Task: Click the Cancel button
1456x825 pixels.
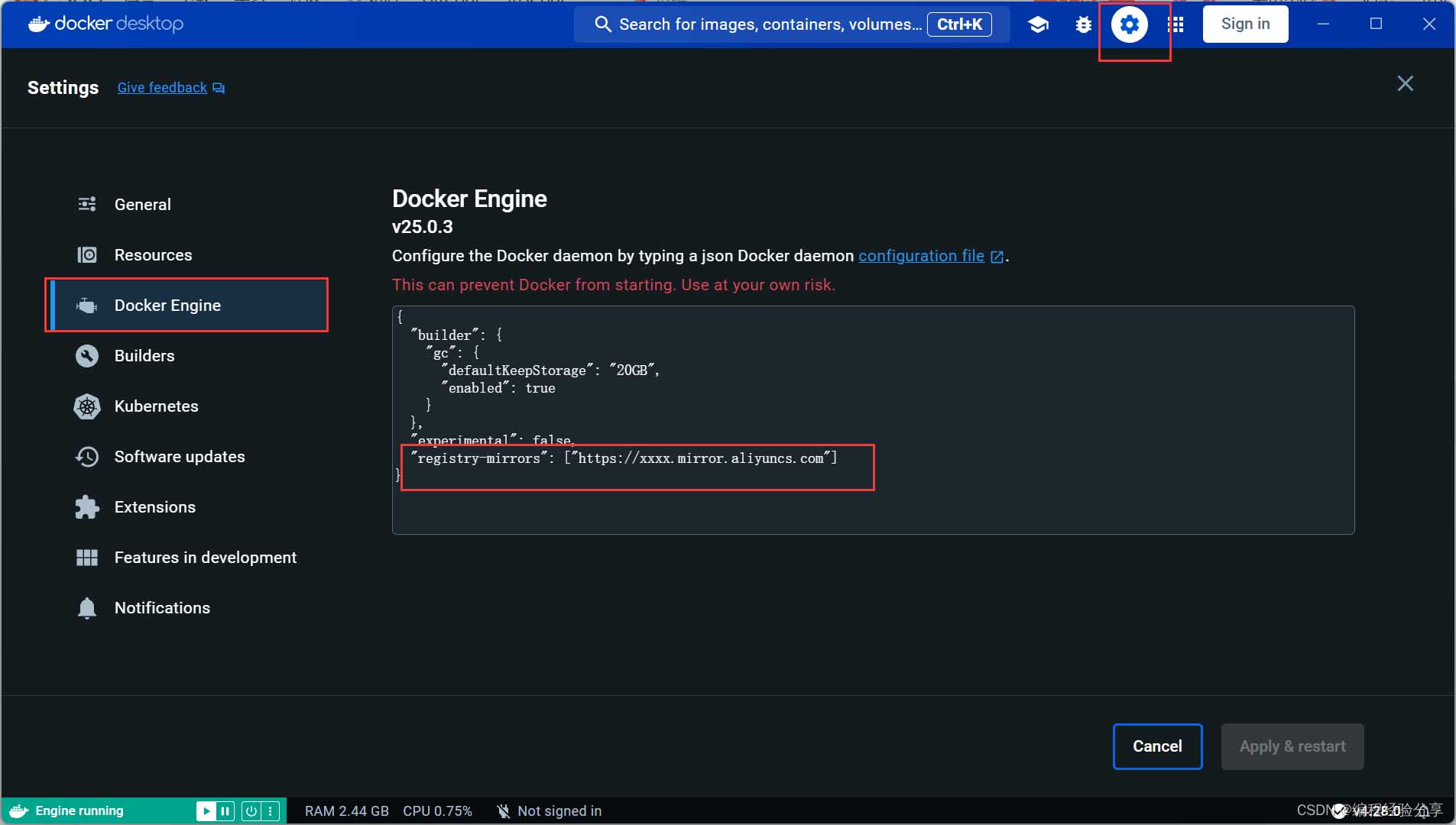Action: [1157, 746]
